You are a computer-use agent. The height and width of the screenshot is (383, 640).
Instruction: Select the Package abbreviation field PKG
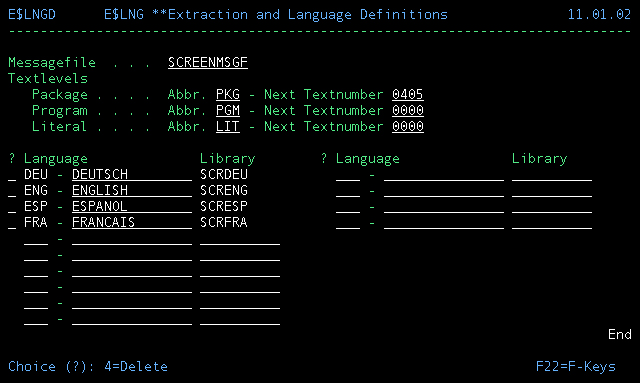[228, 94]
